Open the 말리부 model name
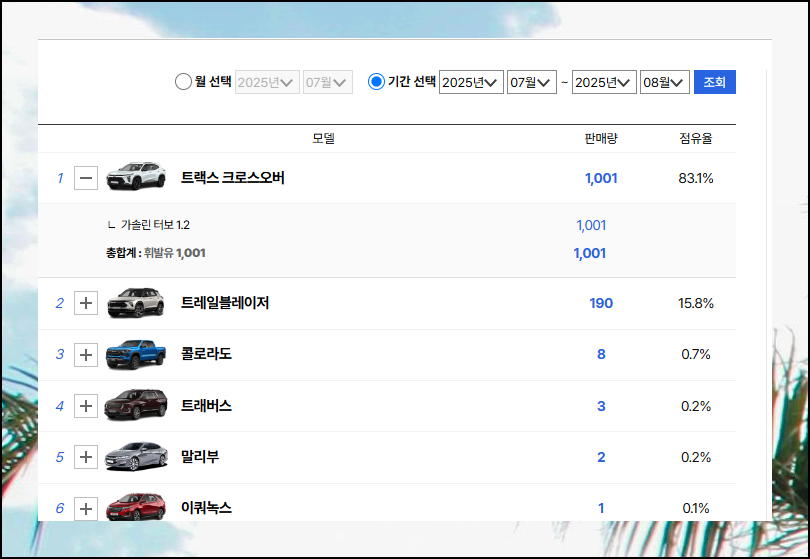Viewport: 810px width, 559px height. click(199, 457)
